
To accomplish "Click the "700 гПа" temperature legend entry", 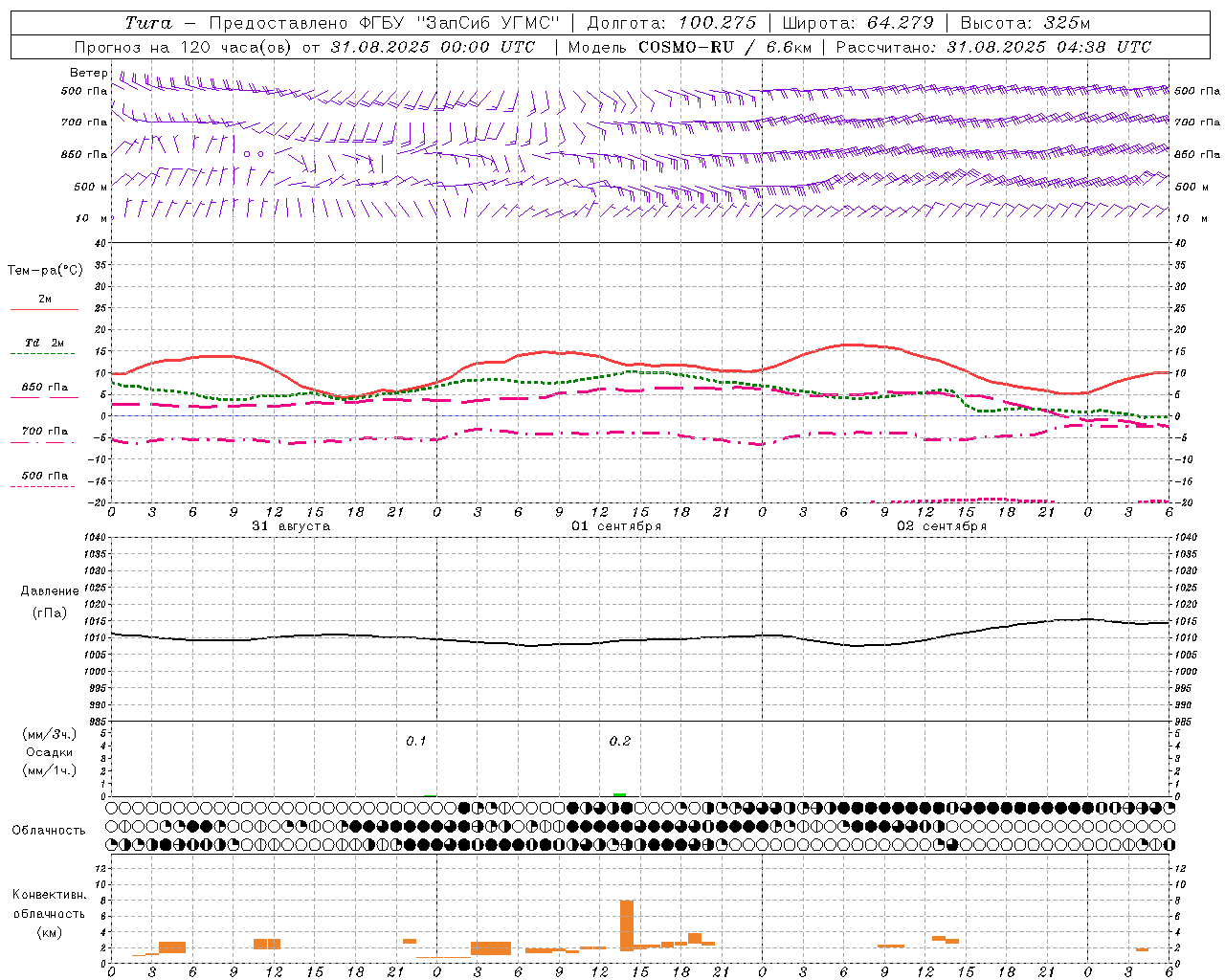I will 44,432.
